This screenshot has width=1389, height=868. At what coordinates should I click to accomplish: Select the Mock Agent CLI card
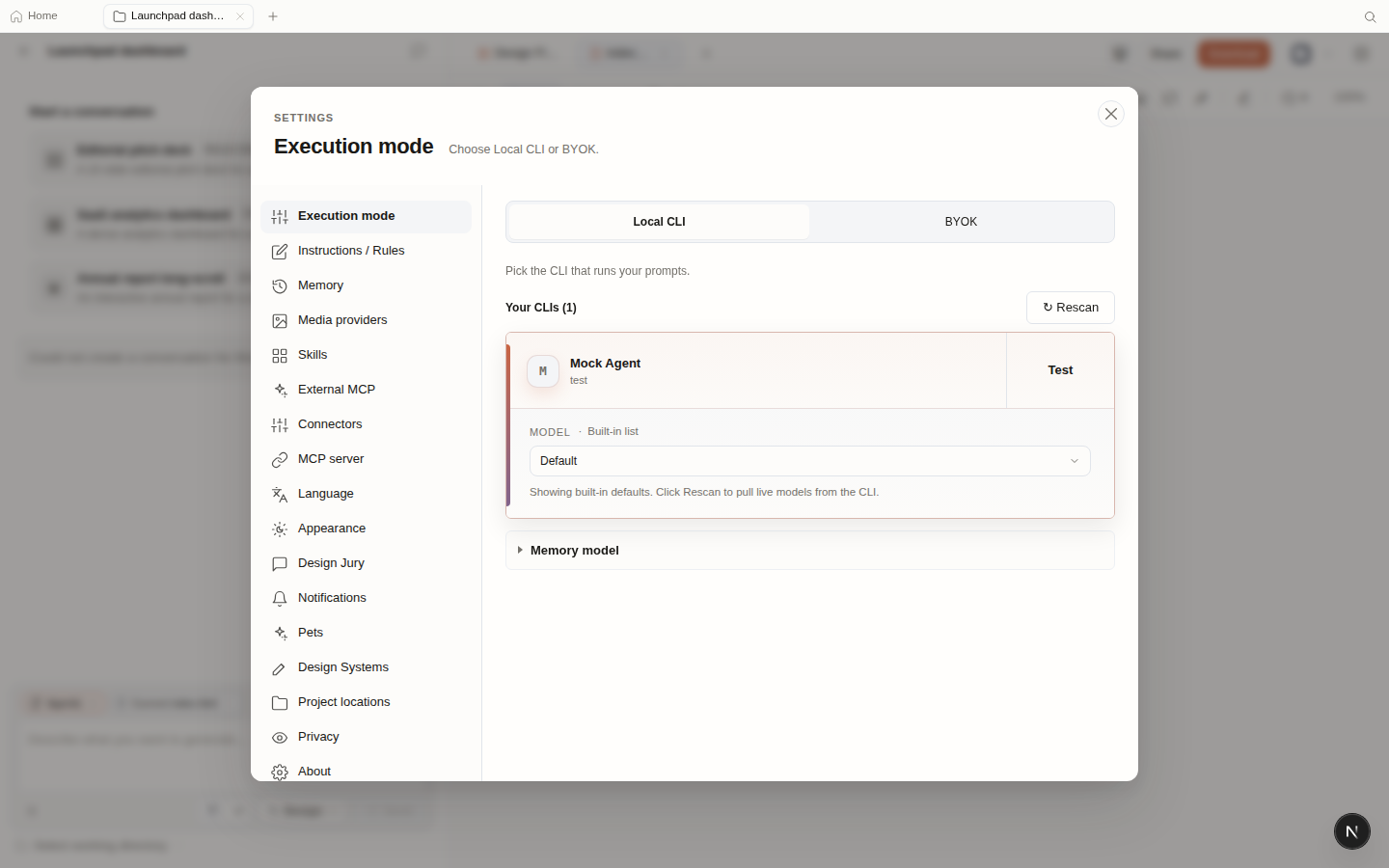tap(758, 370)
